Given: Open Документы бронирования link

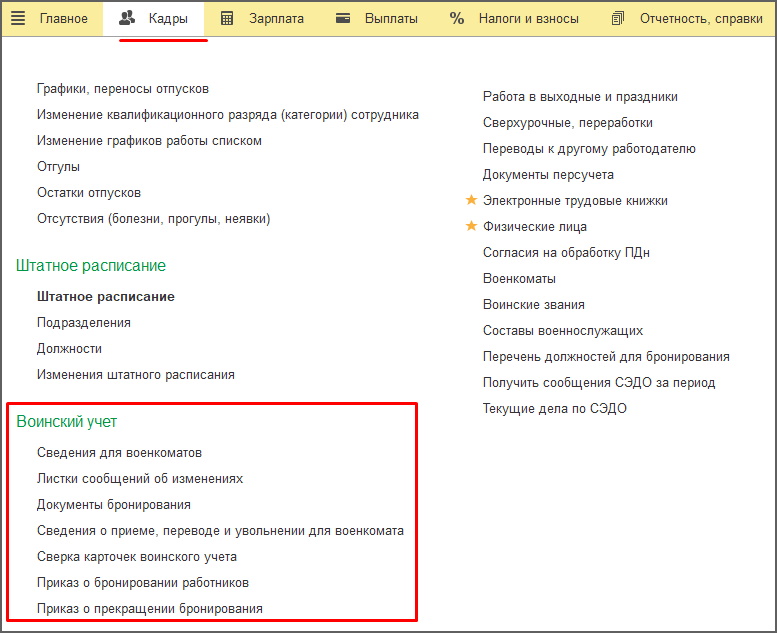Looking at the screenshot, I should click(x=114, y=505).
